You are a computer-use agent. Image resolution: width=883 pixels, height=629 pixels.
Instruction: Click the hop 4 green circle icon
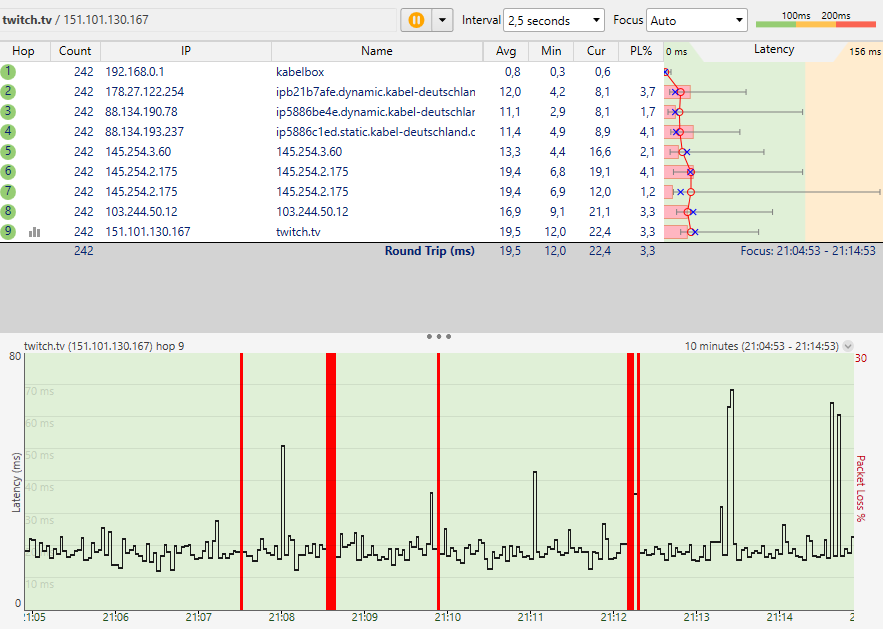tap(9, 132)
